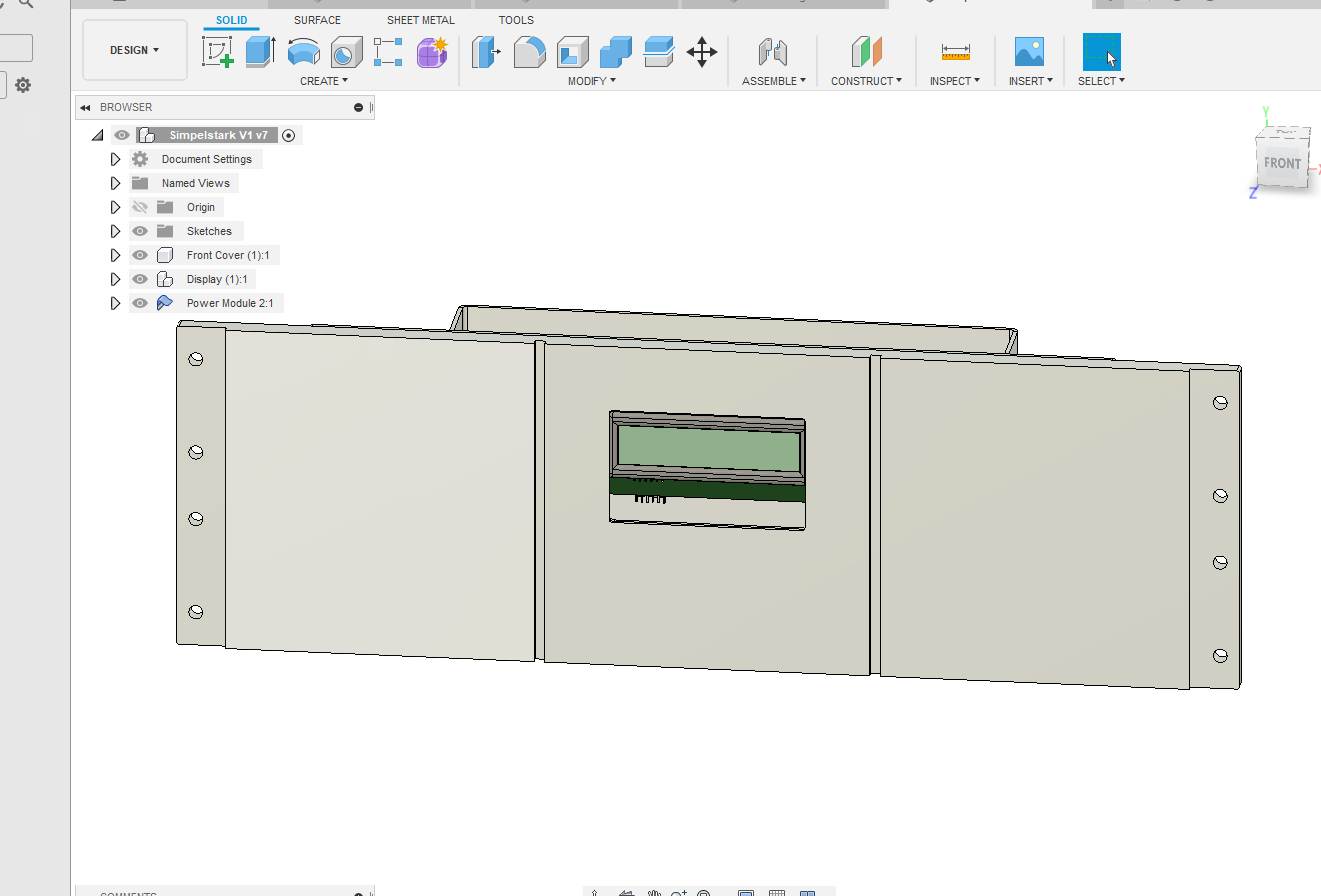Click the blue Select tool icon
This screenshot has width=1321, height=896.
1102,52
